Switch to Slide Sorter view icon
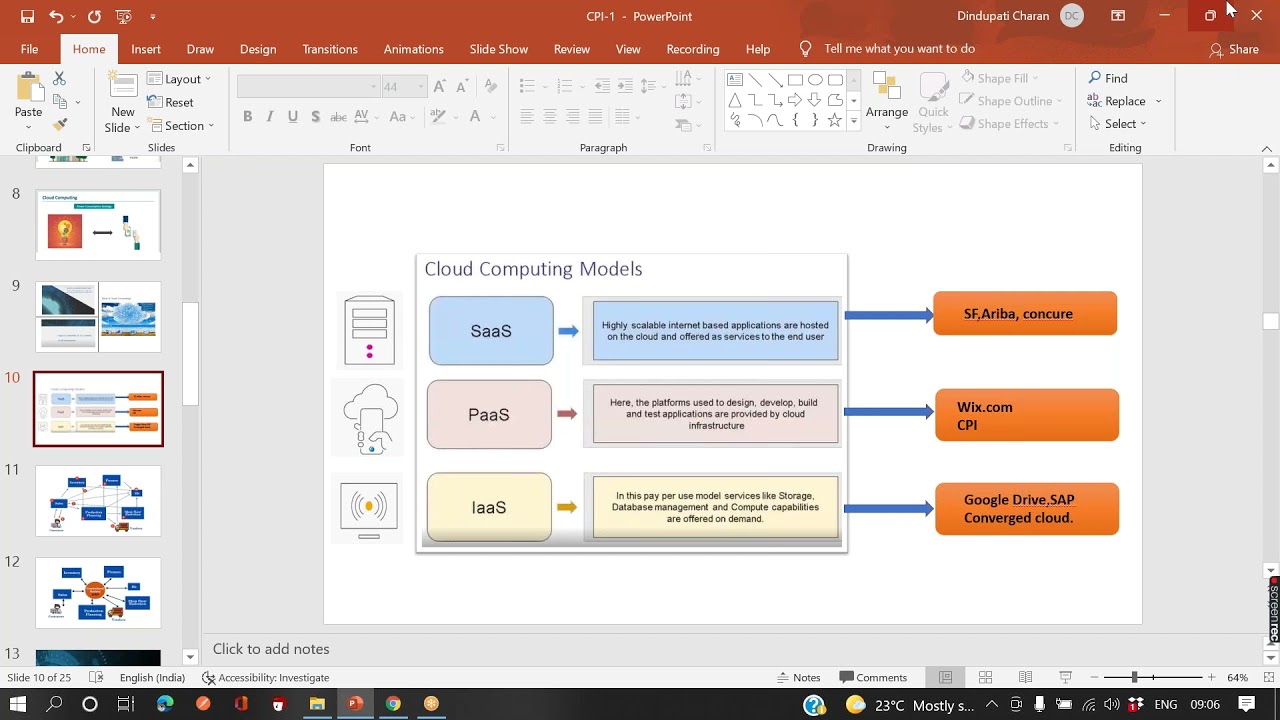 click(x=985, y=677)
